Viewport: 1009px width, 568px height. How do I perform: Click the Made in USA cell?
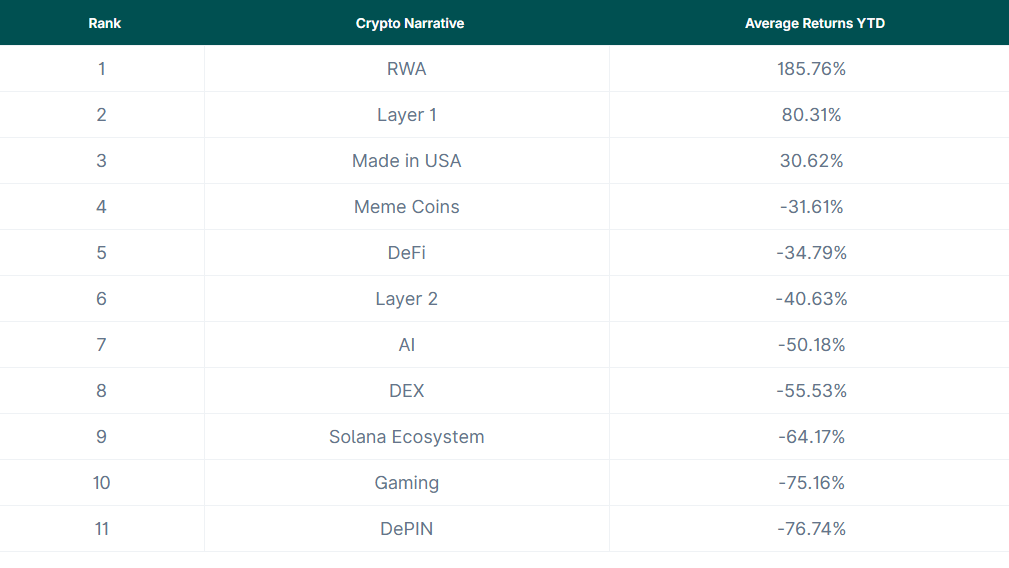407,161
